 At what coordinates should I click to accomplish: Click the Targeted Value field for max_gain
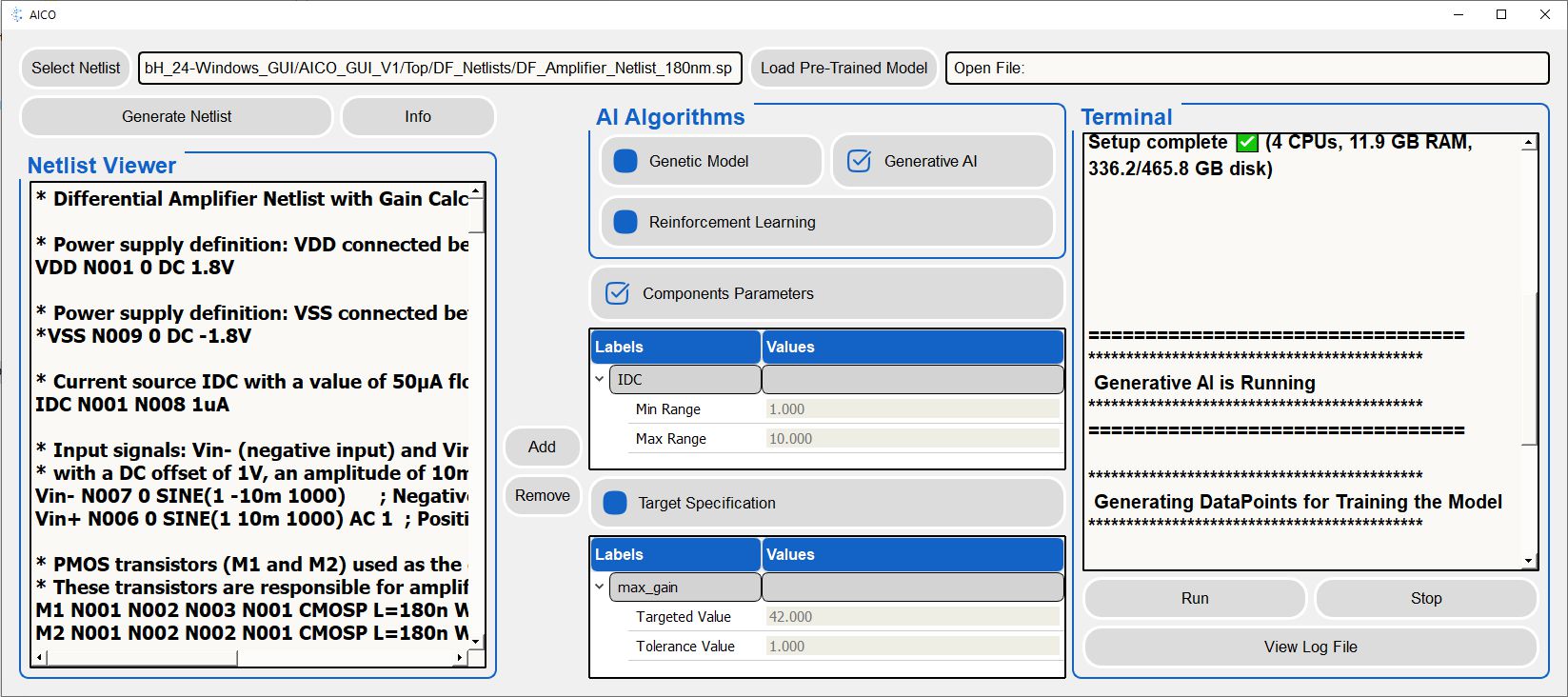tap(912, 617)
